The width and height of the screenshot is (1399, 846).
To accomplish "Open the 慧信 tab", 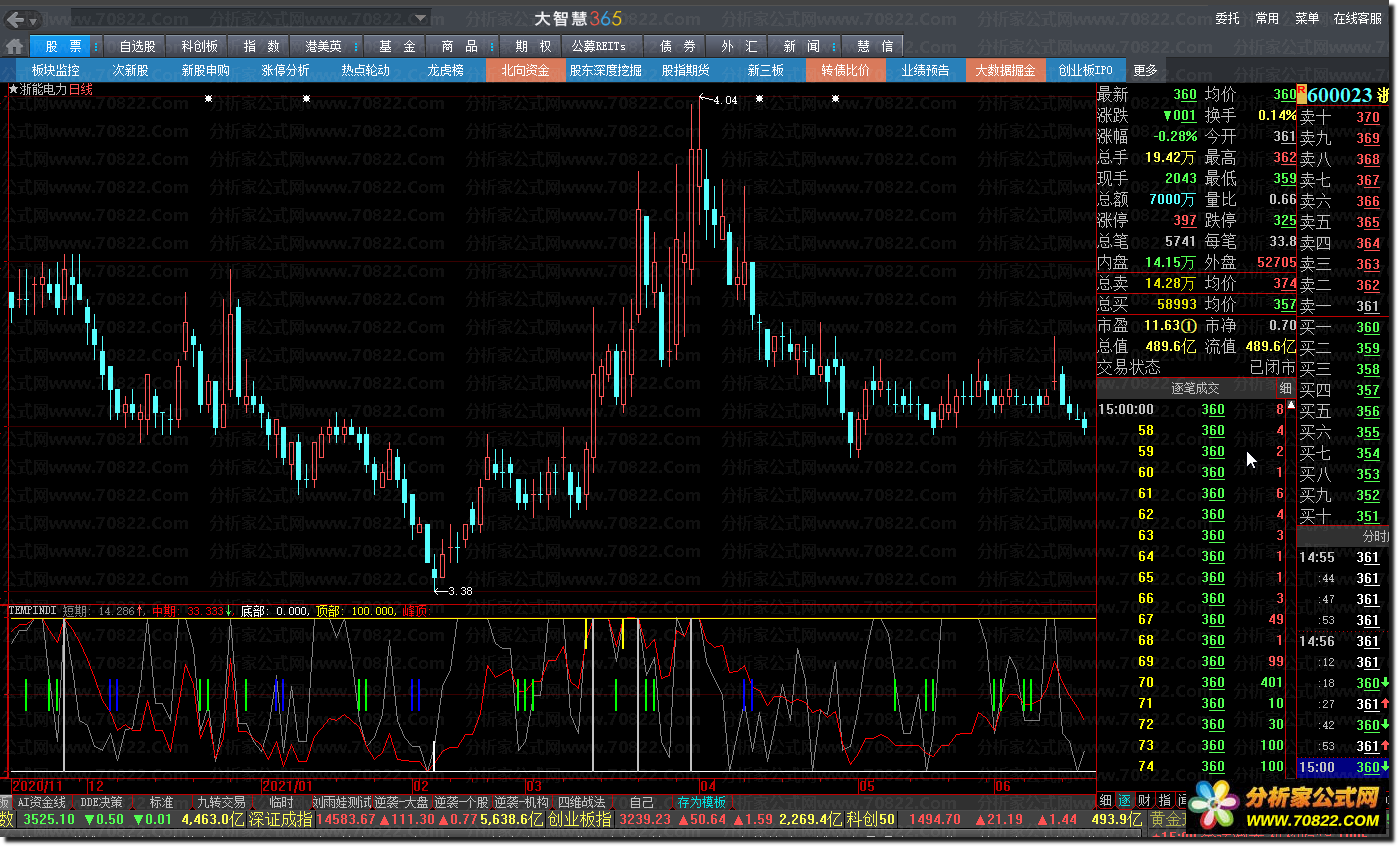I will 875,46.
